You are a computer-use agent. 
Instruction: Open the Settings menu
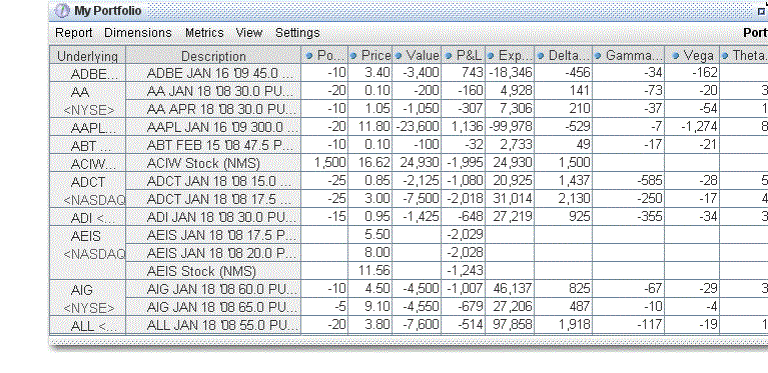[x=297, y=33]
